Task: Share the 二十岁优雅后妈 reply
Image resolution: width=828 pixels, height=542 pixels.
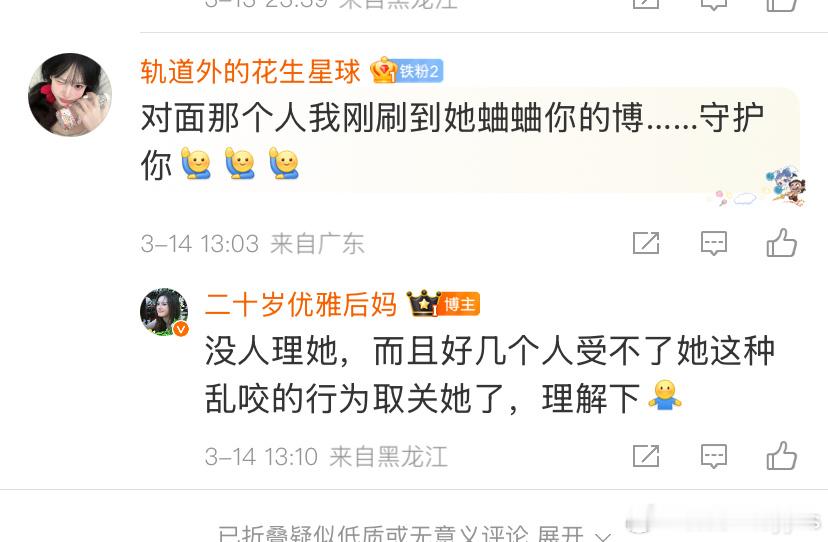Action: pyautogui.click(x=646, y=456)
